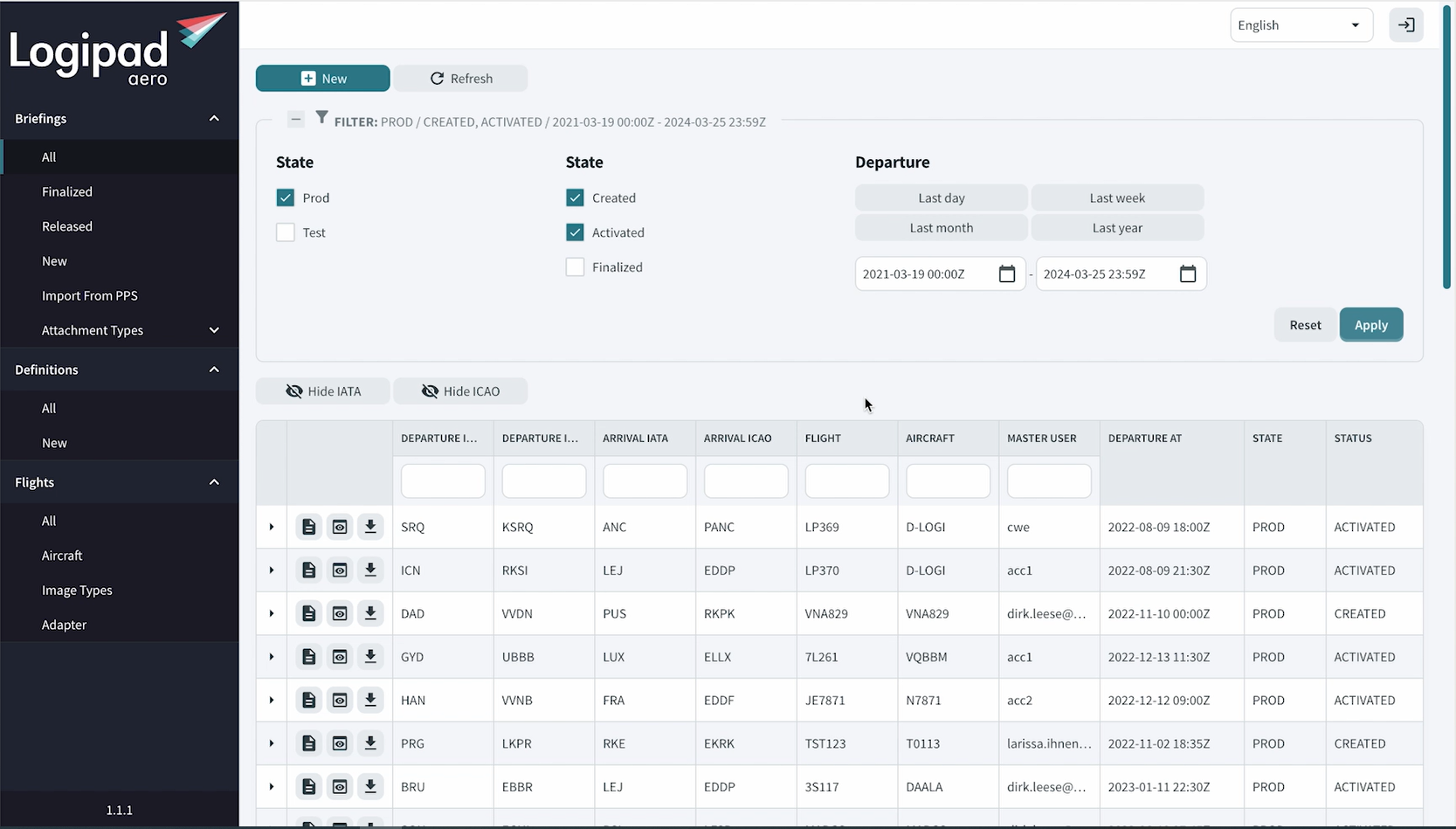This screenshot has height=829, width=1456.
Task: Toggle Hide IATA columns
Action: (x=323, y=391)
